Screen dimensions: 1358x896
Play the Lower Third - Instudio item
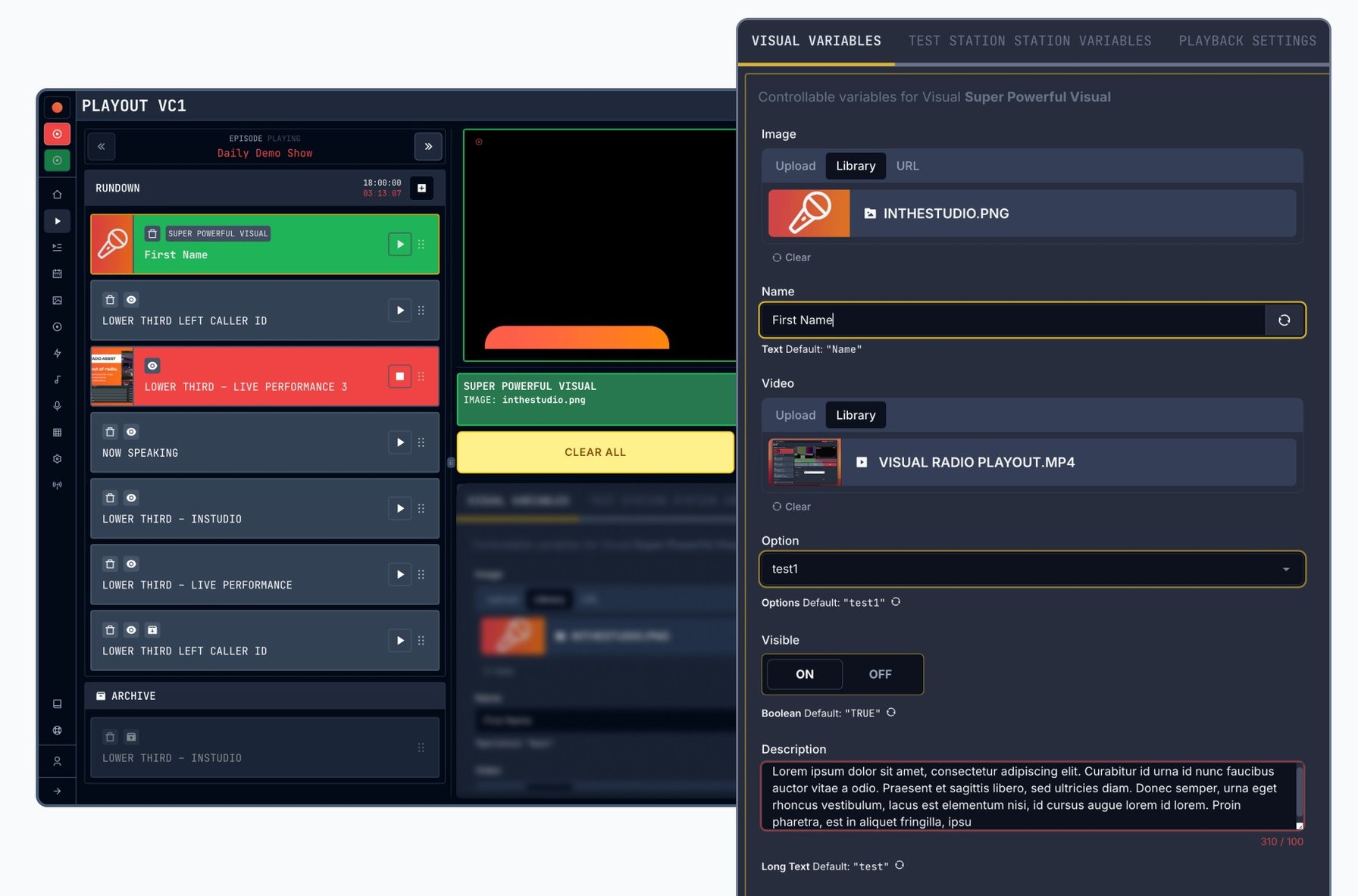click(x=399, y=508)
